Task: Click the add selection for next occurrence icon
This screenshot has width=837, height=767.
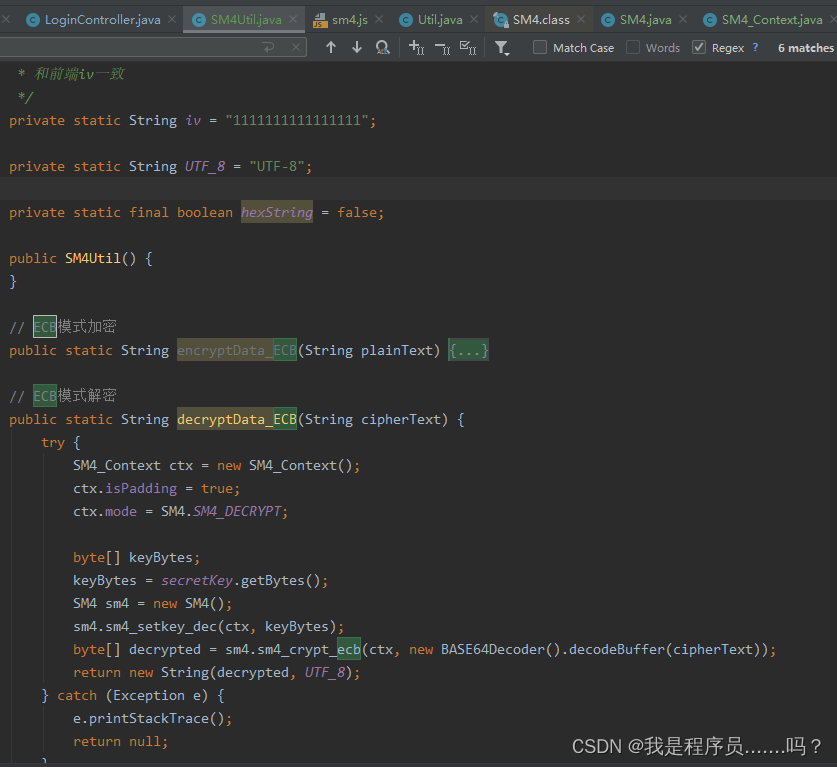Action: point(416,47)
